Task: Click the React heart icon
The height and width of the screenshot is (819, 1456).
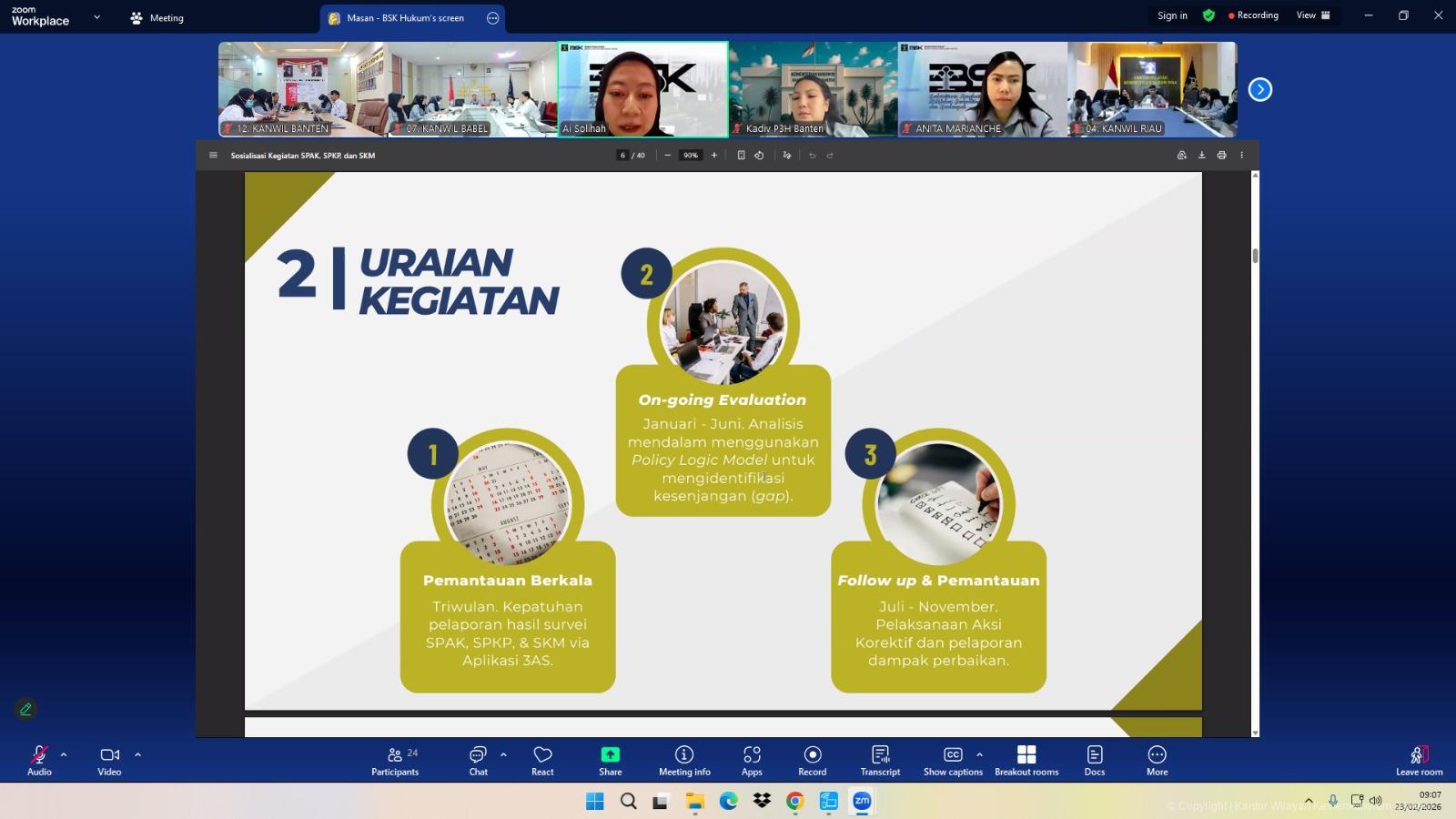Action: (x=542, y=760)
